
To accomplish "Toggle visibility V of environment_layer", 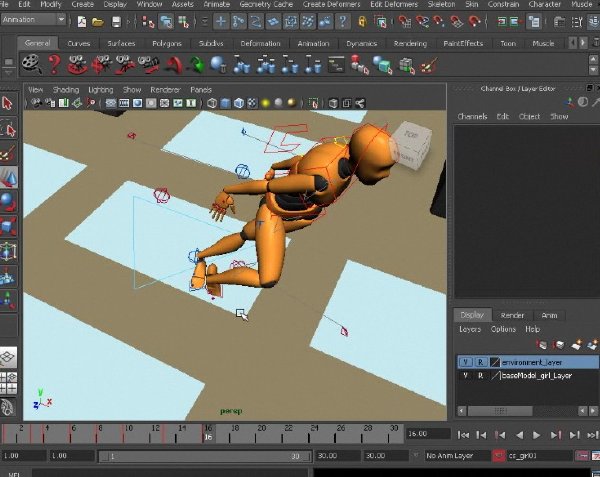I will [465, 362].
